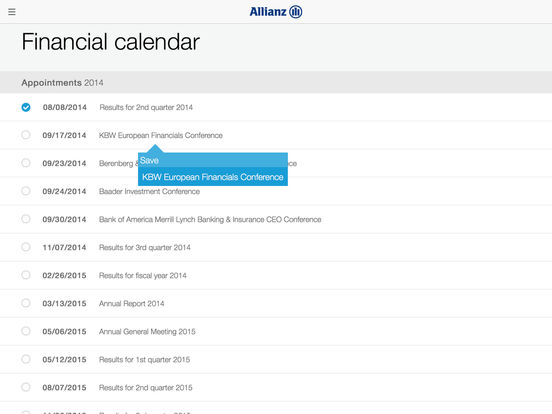Click the date 09/30/2014

click(x=64, y=220)
